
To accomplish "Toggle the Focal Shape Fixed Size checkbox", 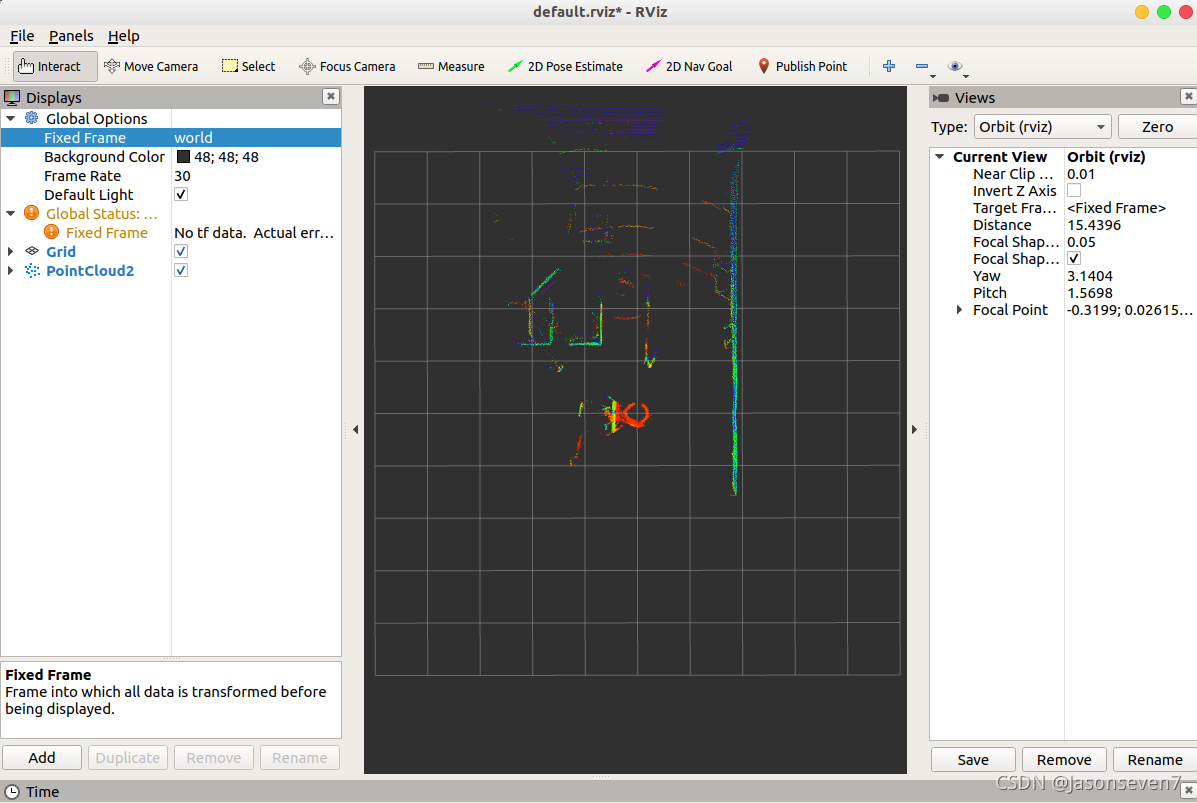I will click(1074, 258).
